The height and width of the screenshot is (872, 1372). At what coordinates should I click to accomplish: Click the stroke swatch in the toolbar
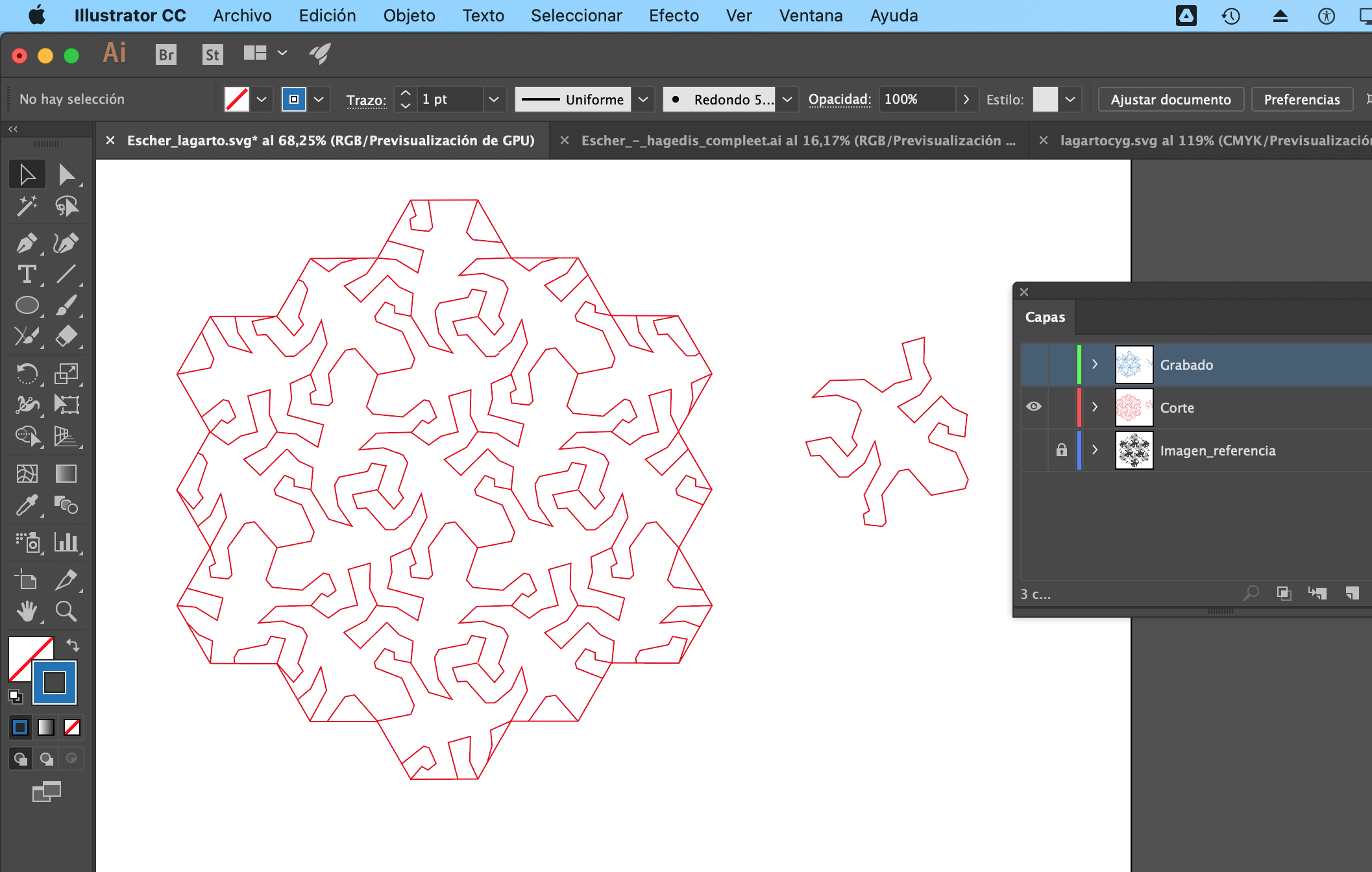tap(55, 683)
